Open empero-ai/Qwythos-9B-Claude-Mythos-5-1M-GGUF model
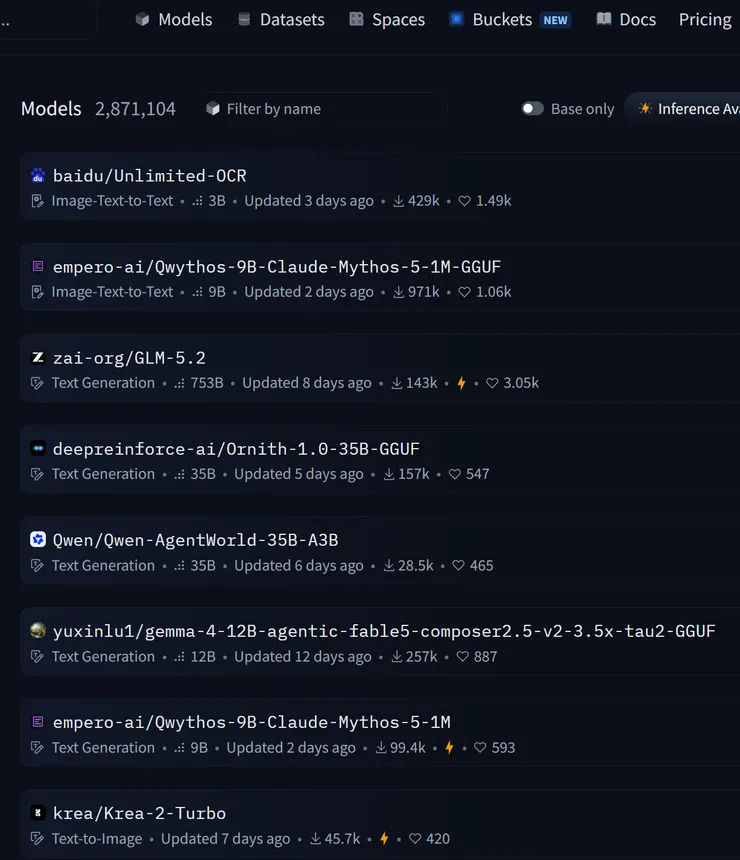The width and height of the screenshot is (740, 860). click(x=276, y=267)
